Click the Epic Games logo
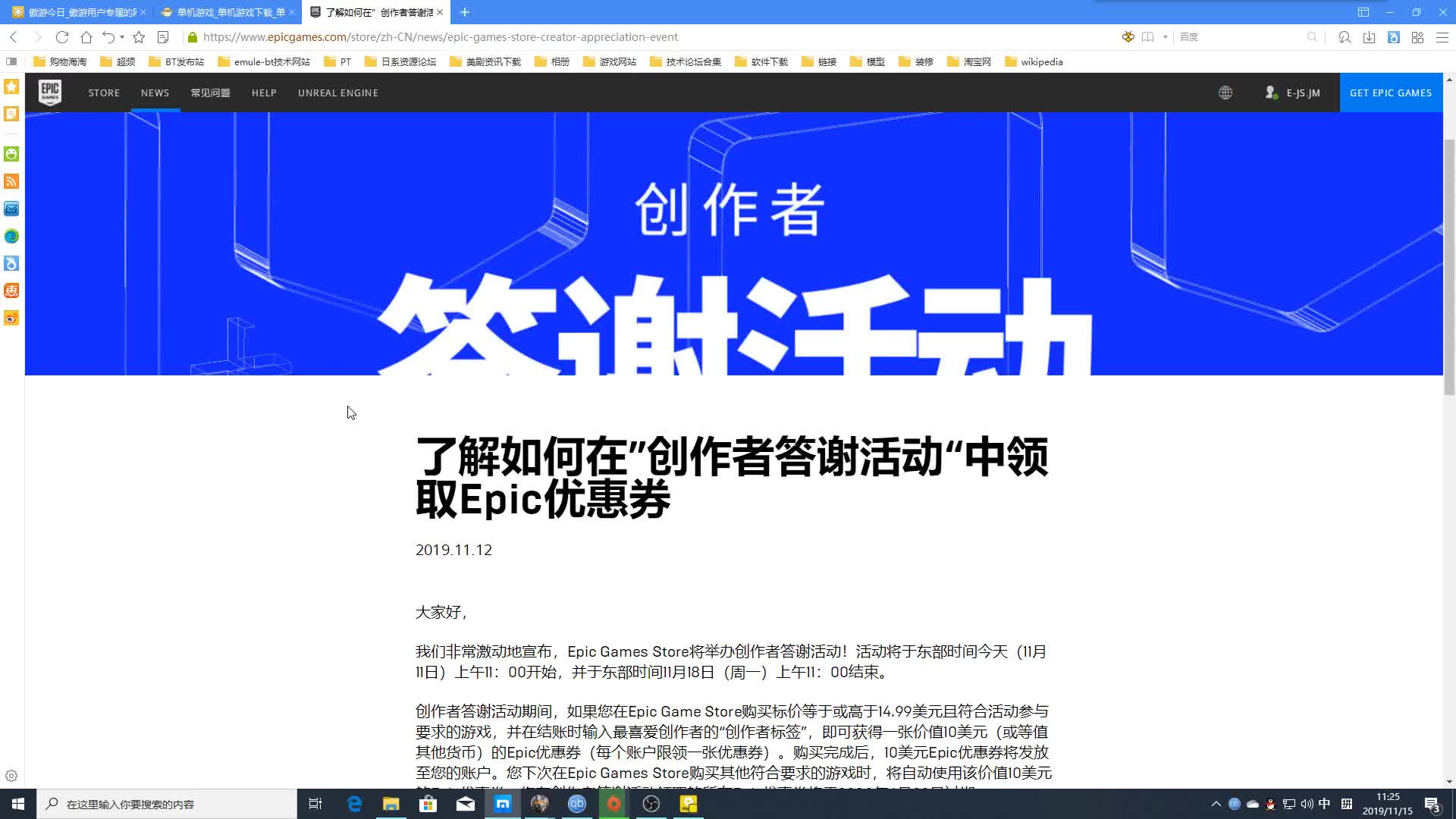The height and width of the screenshot is (819, 1456). click(x=50, y=93)
